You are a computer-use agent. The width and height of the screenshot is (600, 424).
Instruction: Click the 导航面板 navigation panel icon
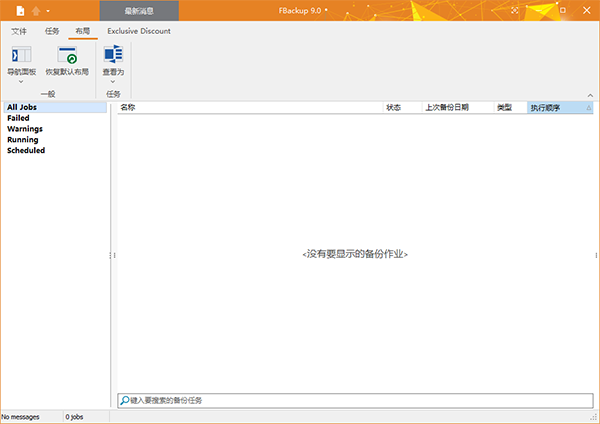click(x=21, y=55)
